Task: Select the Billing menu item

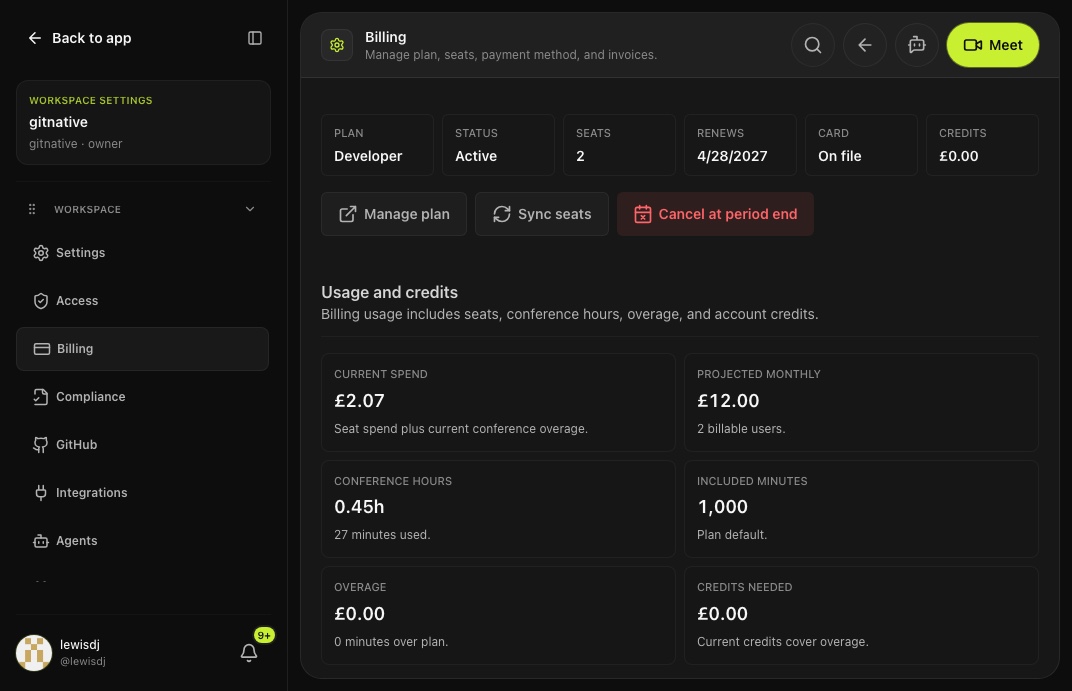Action: coord(142,349)
